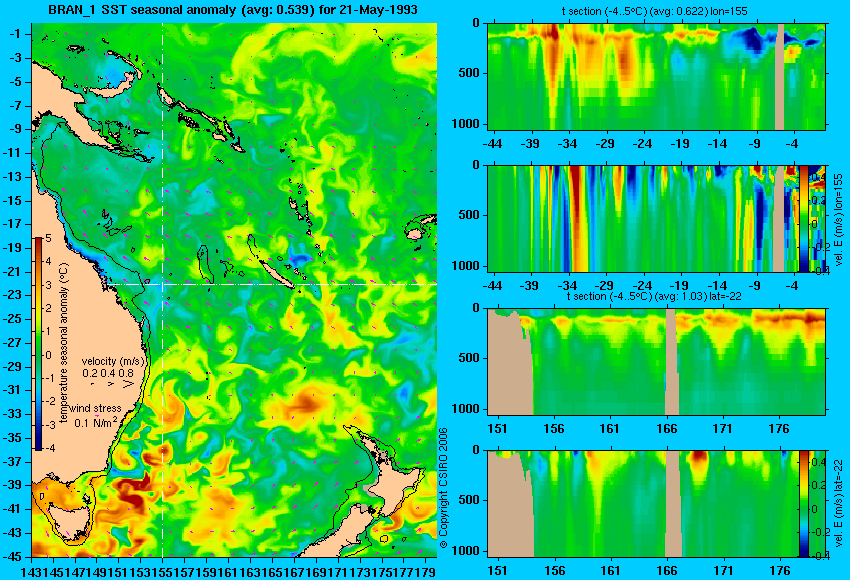The image size is (850, 580).
Task: Click the '-4' value at map color bar bottom
Action: [48, 448]
